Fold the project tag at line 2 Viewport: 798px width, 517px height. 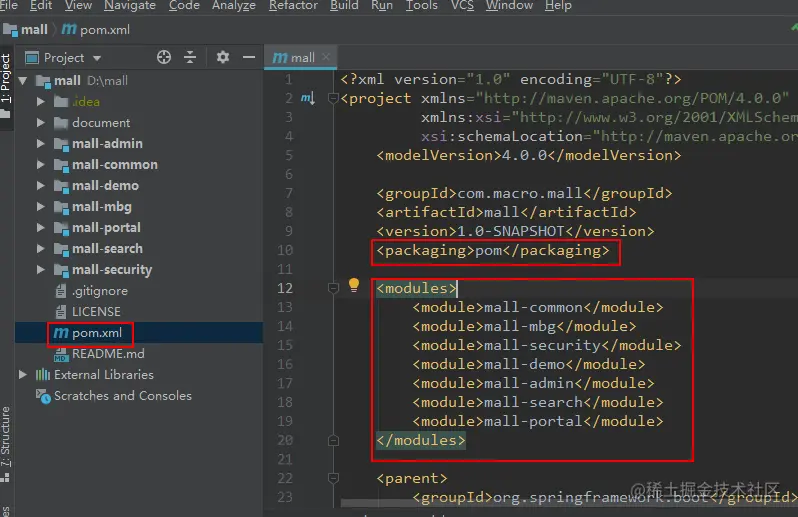333,98
